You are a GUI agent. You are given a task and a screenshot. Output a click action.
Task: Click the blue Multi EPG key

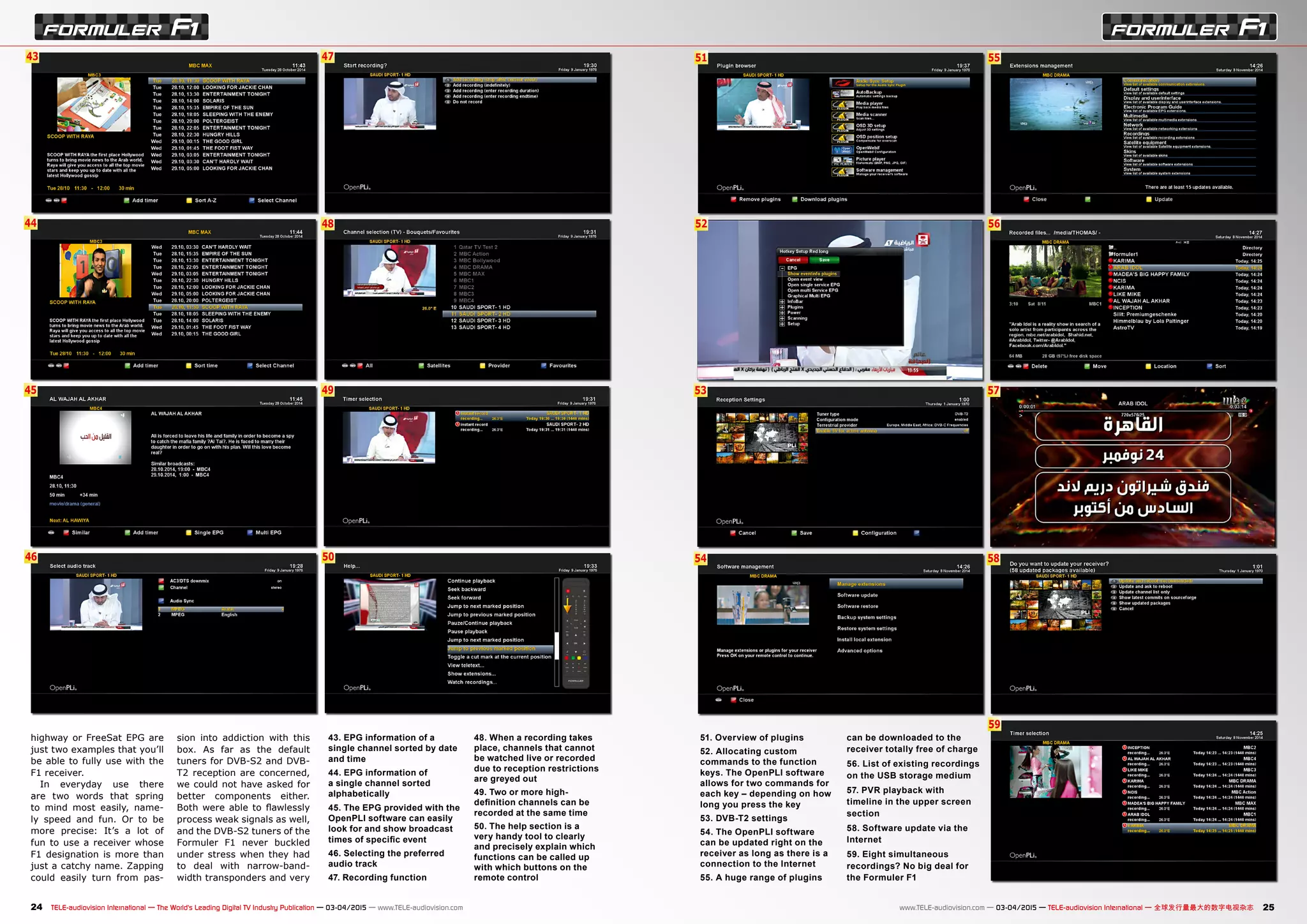click(x=250, y=532)
